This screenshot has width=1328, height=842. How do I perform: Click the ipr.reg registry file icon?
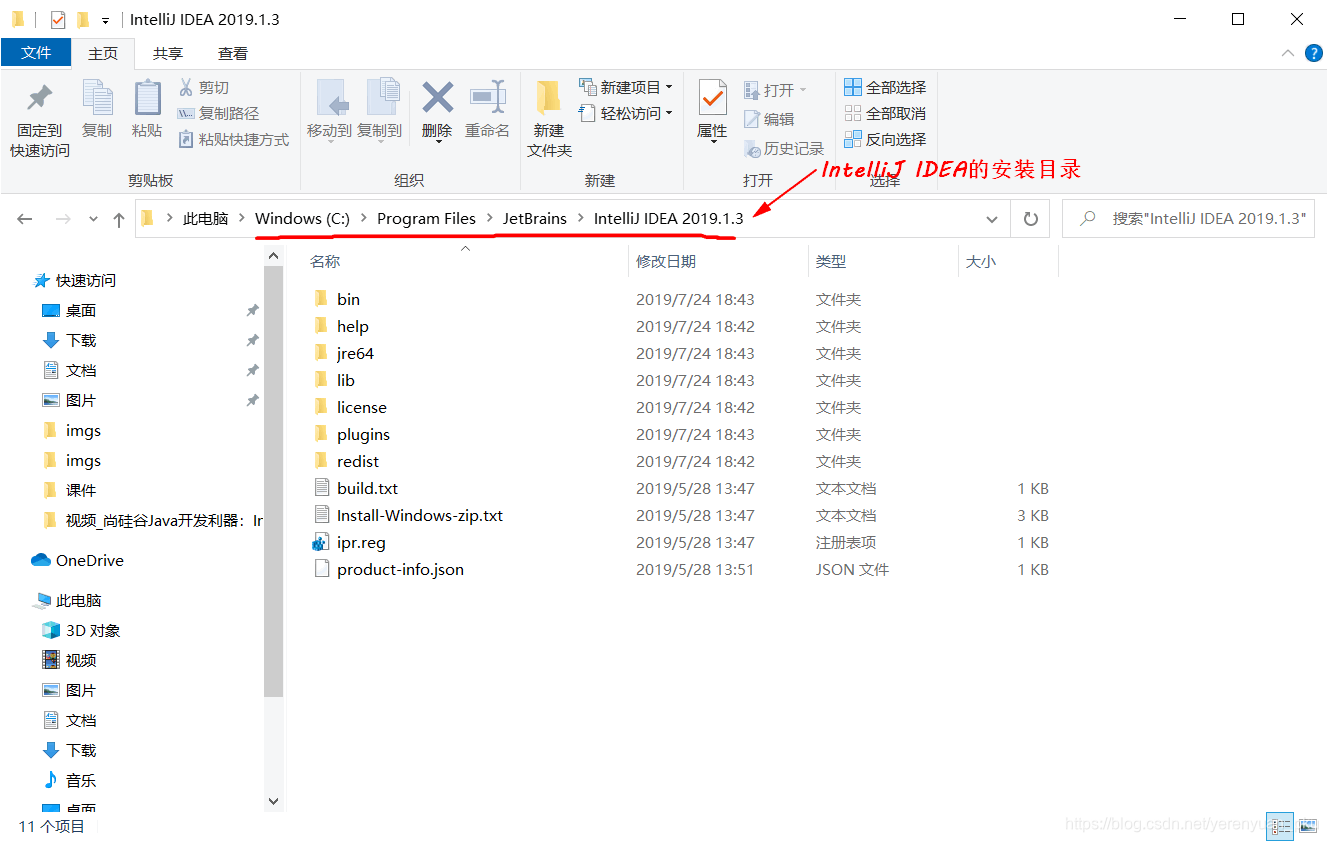point(321,542)
